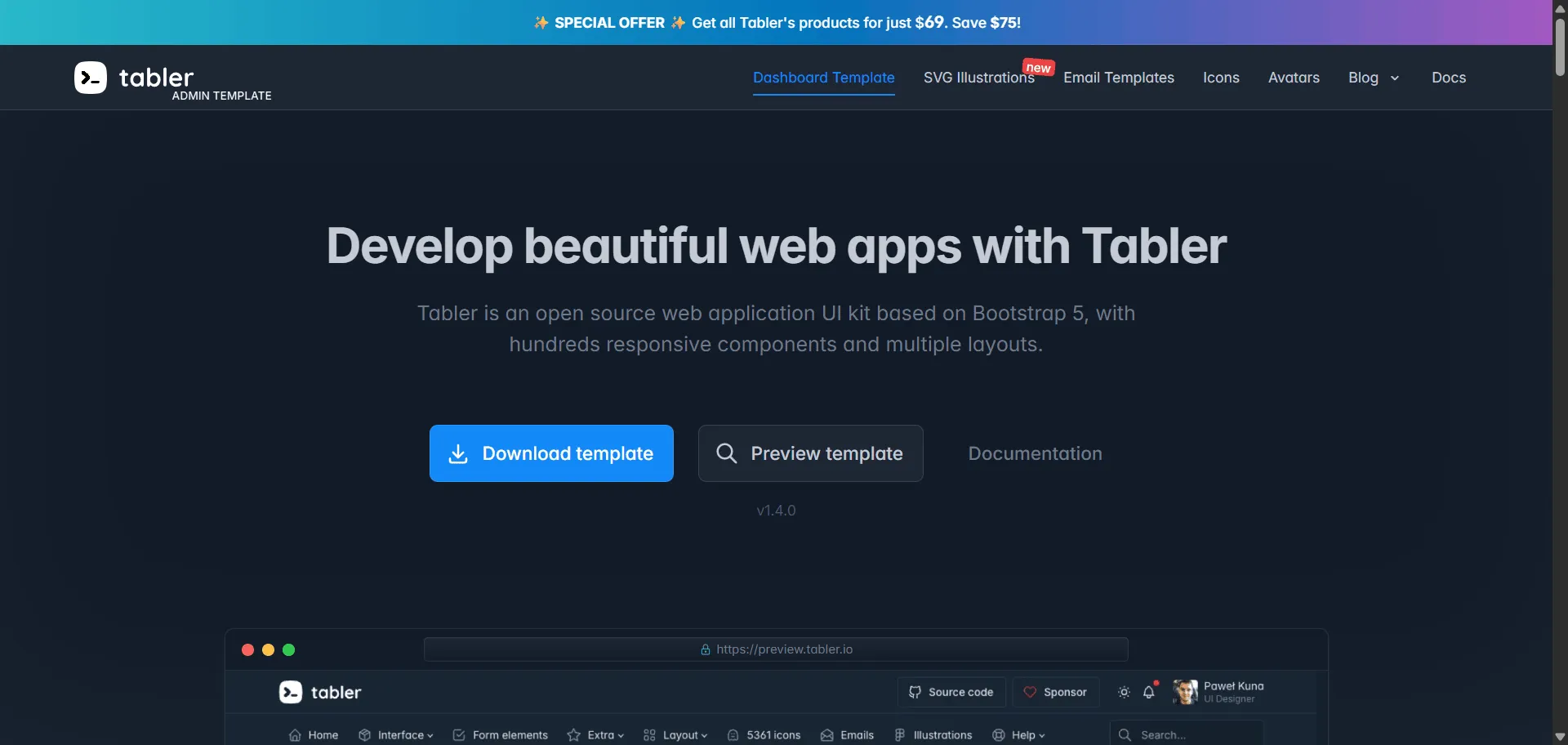Click the scrollbar down arrow
The height and width of the screenshot is (745, 1568).
(x=1560, y=737)
